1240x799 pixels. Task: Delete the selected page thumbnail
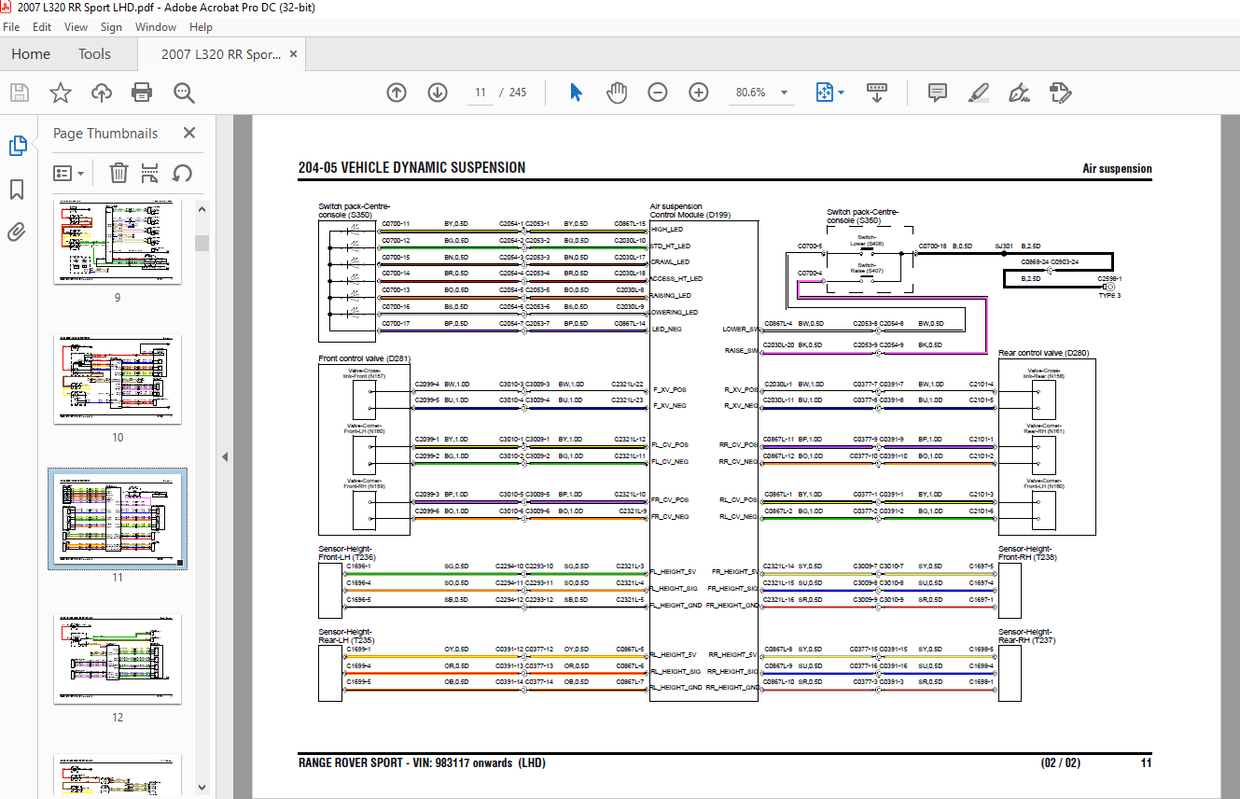coord(118,172)
